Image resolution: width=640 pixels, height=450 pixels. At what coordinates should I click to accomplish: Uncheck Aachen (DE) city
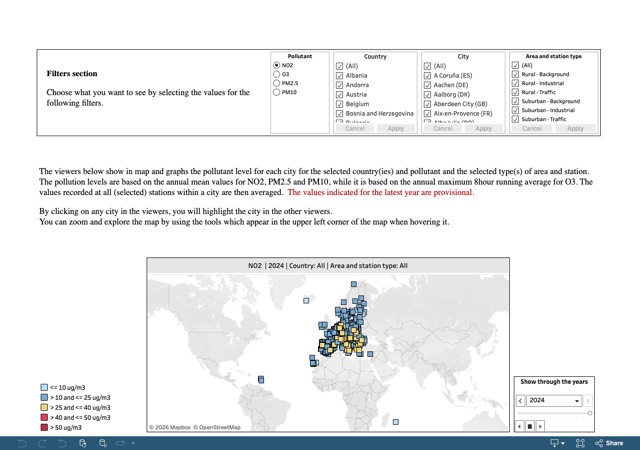click(x=427, y=85)
